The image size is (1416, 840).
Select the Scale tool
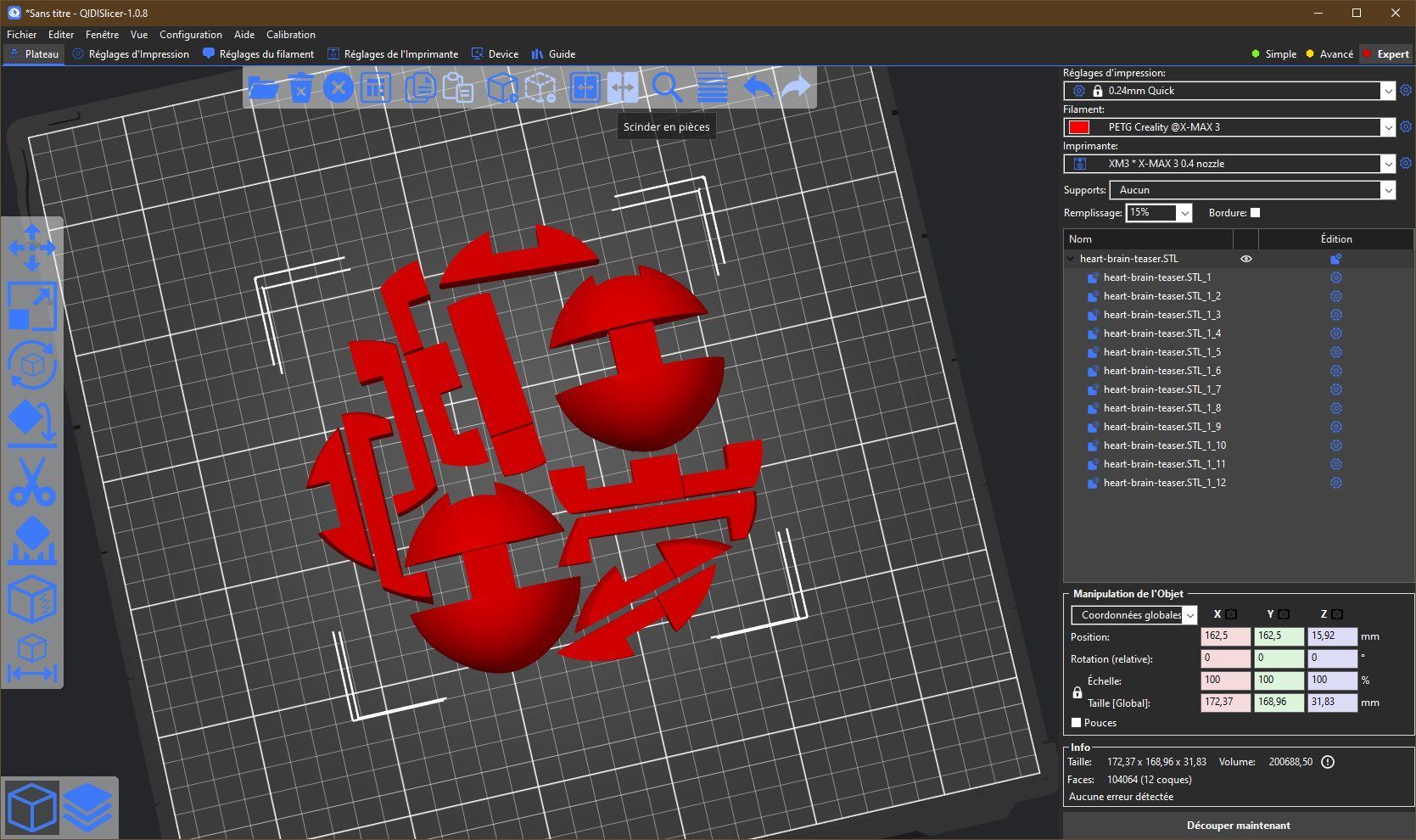click(x=31, y=306)
